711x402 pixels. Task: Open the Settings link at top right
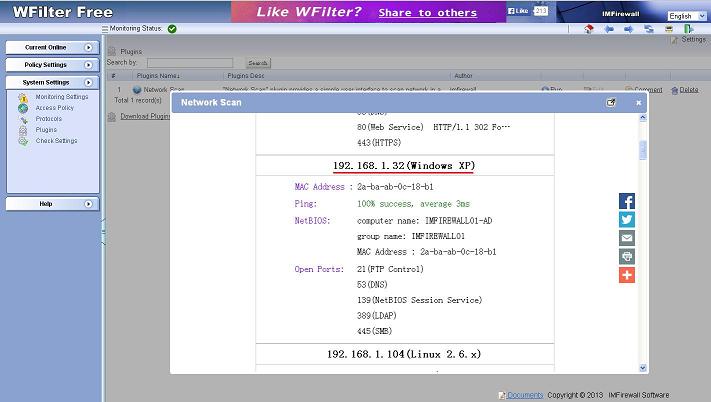tap(693, 39)
